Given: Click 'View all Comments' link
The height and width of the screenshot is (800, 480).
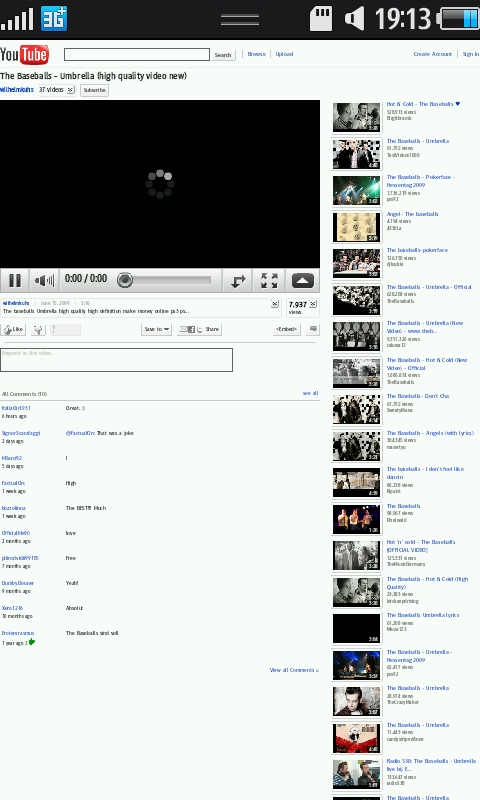Looking at the screenshot, I should pos(294,670).
